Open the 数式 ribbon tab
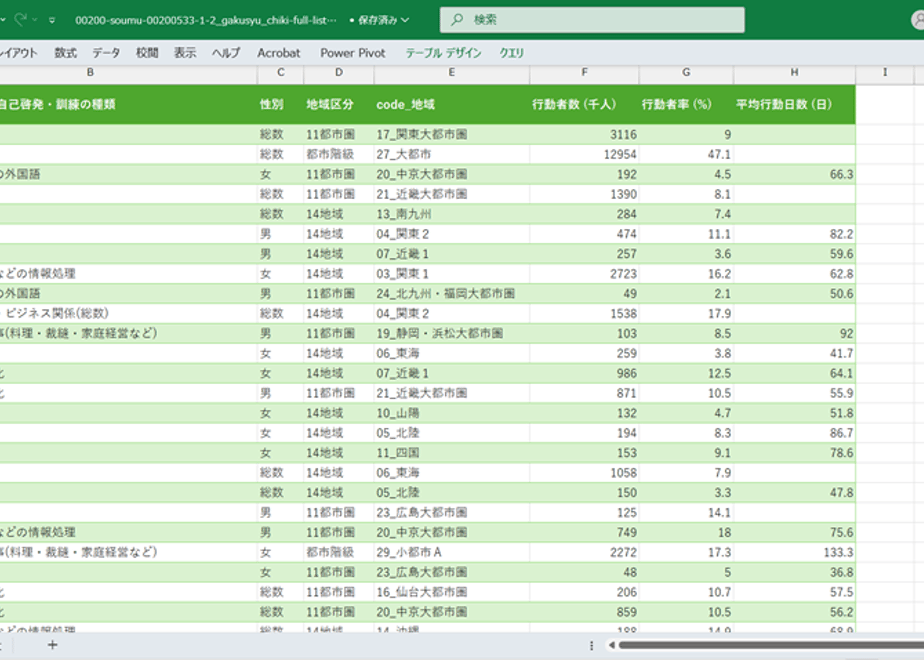924x660 pixels. (x=65, y=53)
